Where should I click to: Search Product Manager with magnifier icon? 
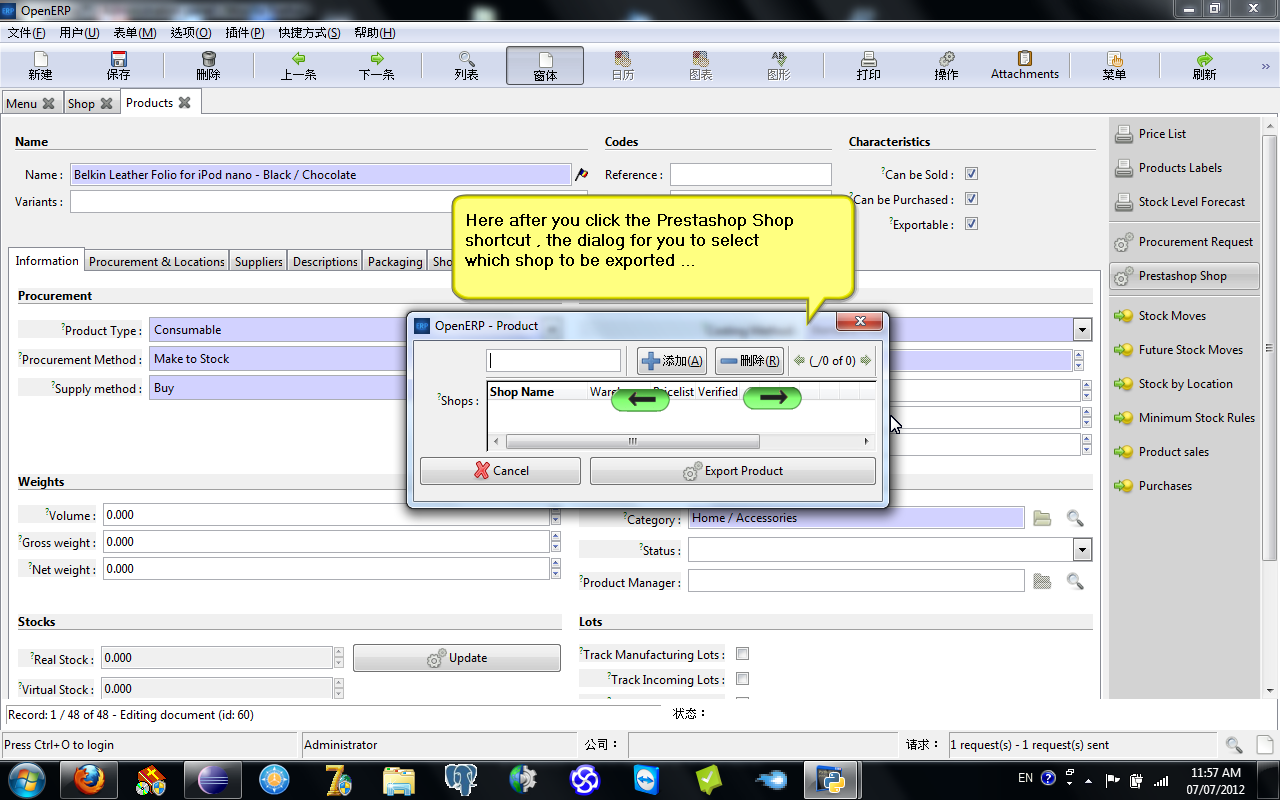[x=1074, y=581]
